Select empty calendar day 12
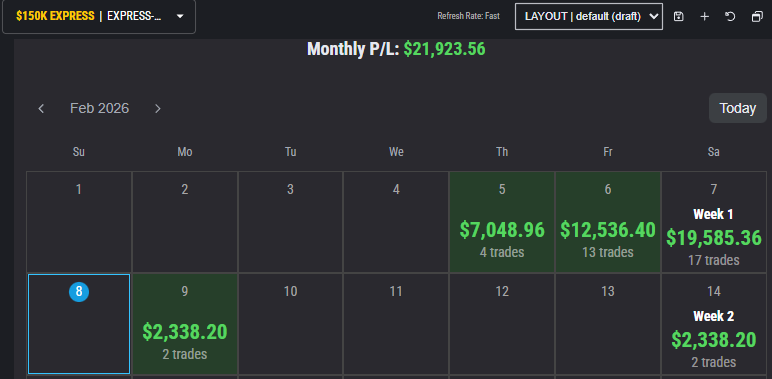The image size is (772, 379). point(502,324)
